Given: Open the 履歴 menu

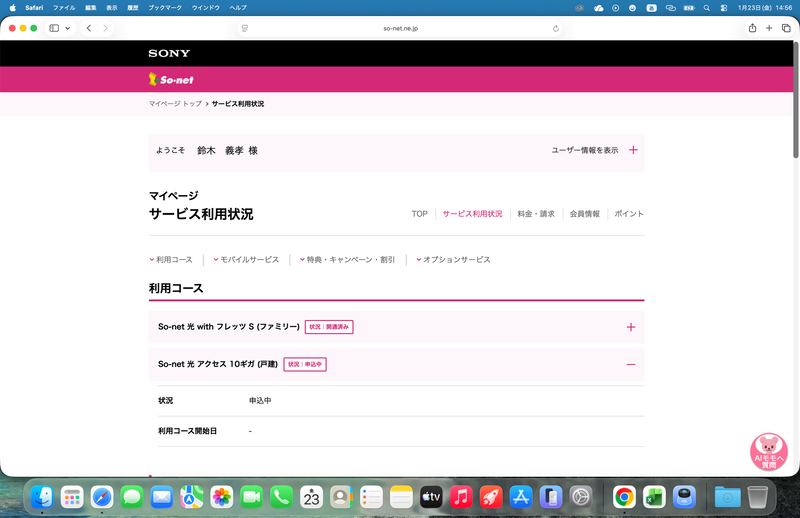Looking at the screenshot, I should tap(133, 8).
